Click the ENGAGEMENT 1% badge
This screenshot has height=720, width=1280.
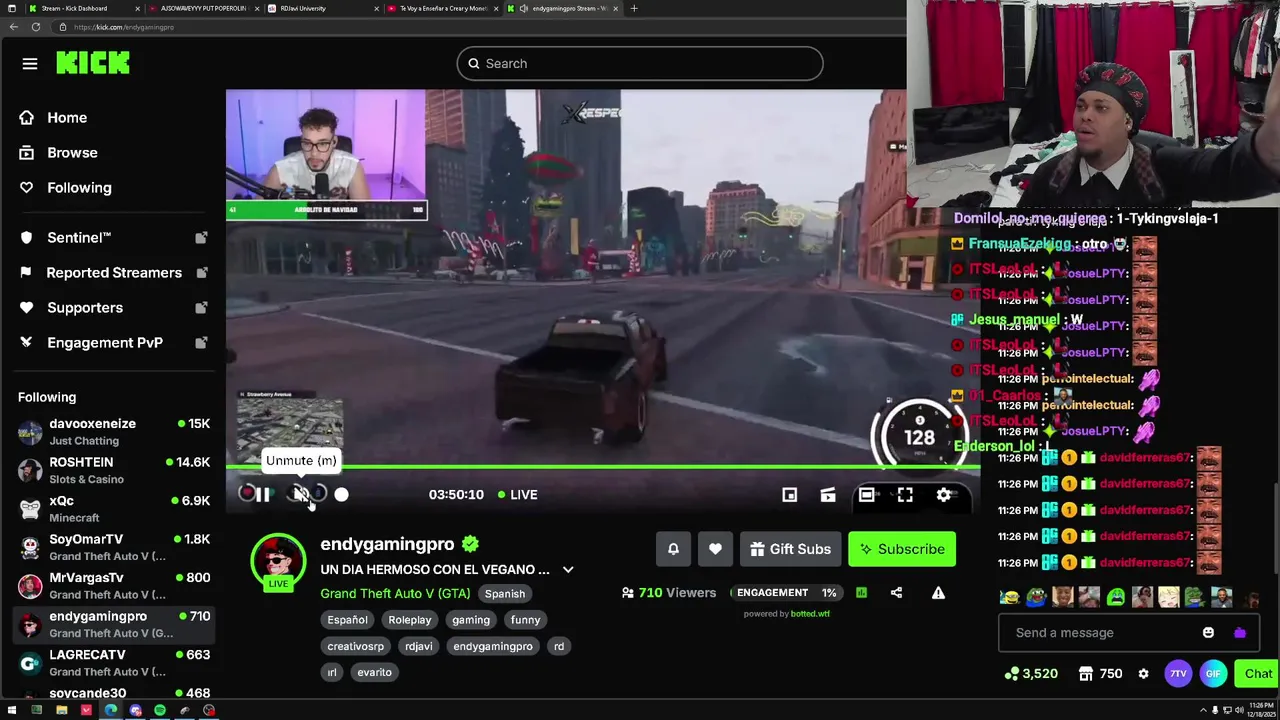(x=786, y=593)
